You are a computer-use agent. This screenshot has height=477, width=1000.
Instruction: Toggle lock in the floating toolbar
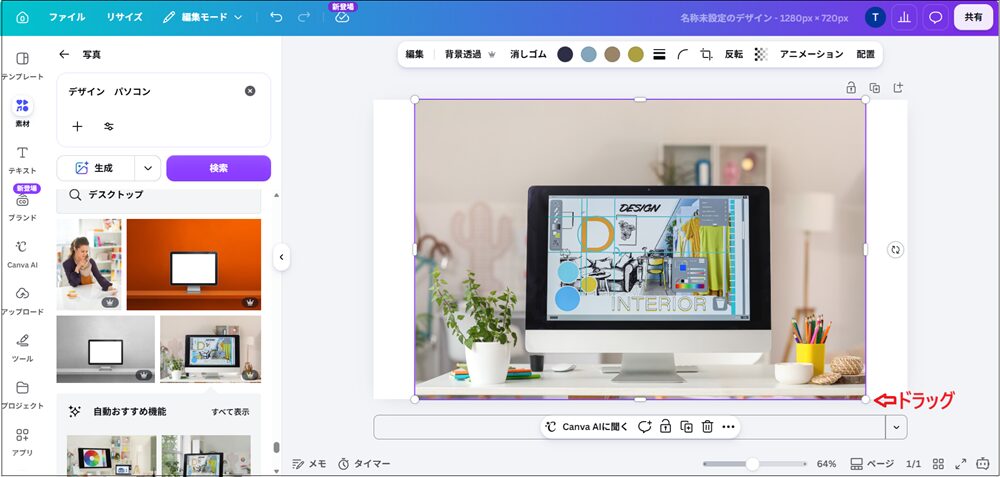(x=665, y=427)
